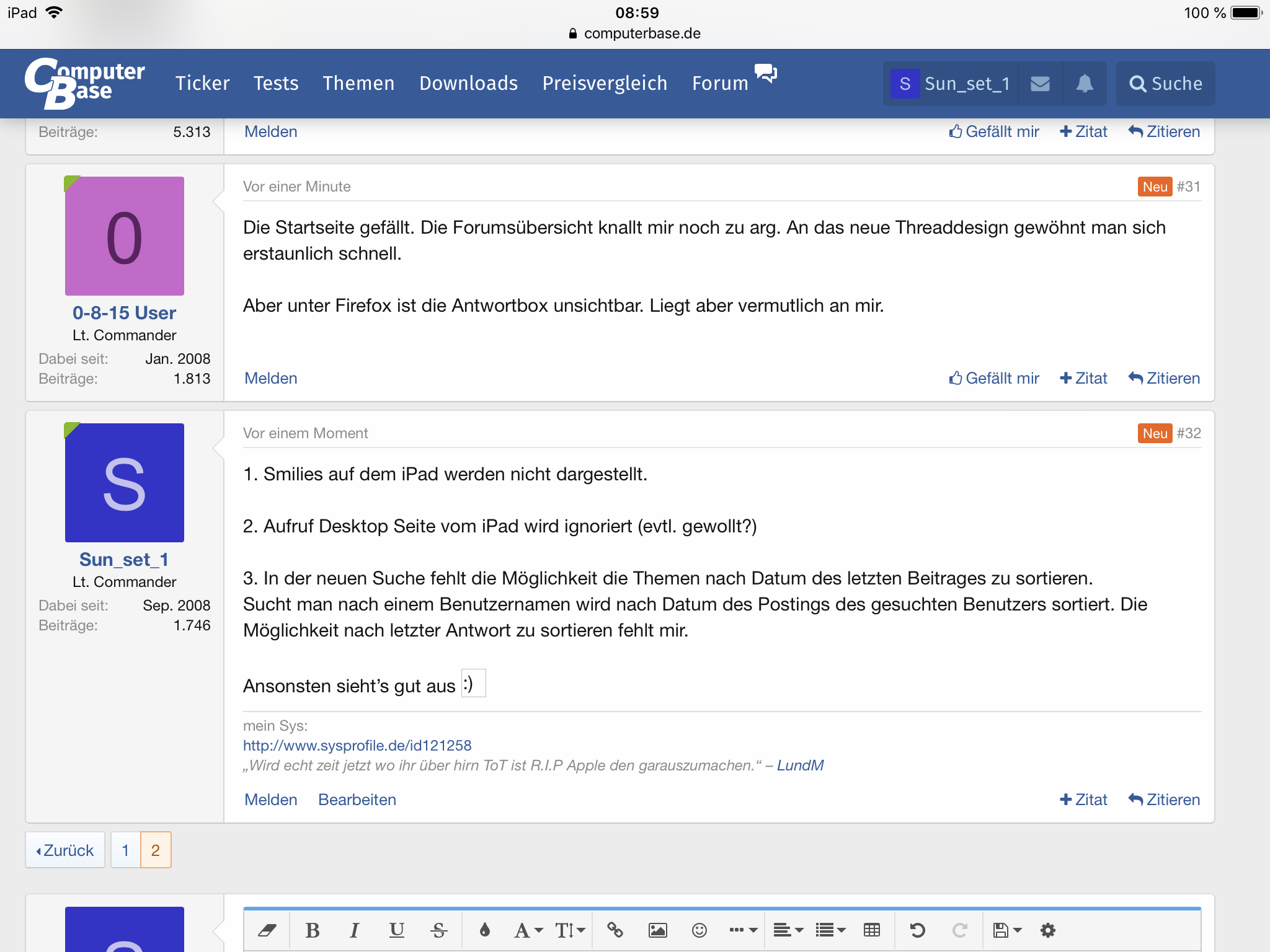Open the insert link tool
The height and width of the screenshot is (952, 1270).
[615, 930]
